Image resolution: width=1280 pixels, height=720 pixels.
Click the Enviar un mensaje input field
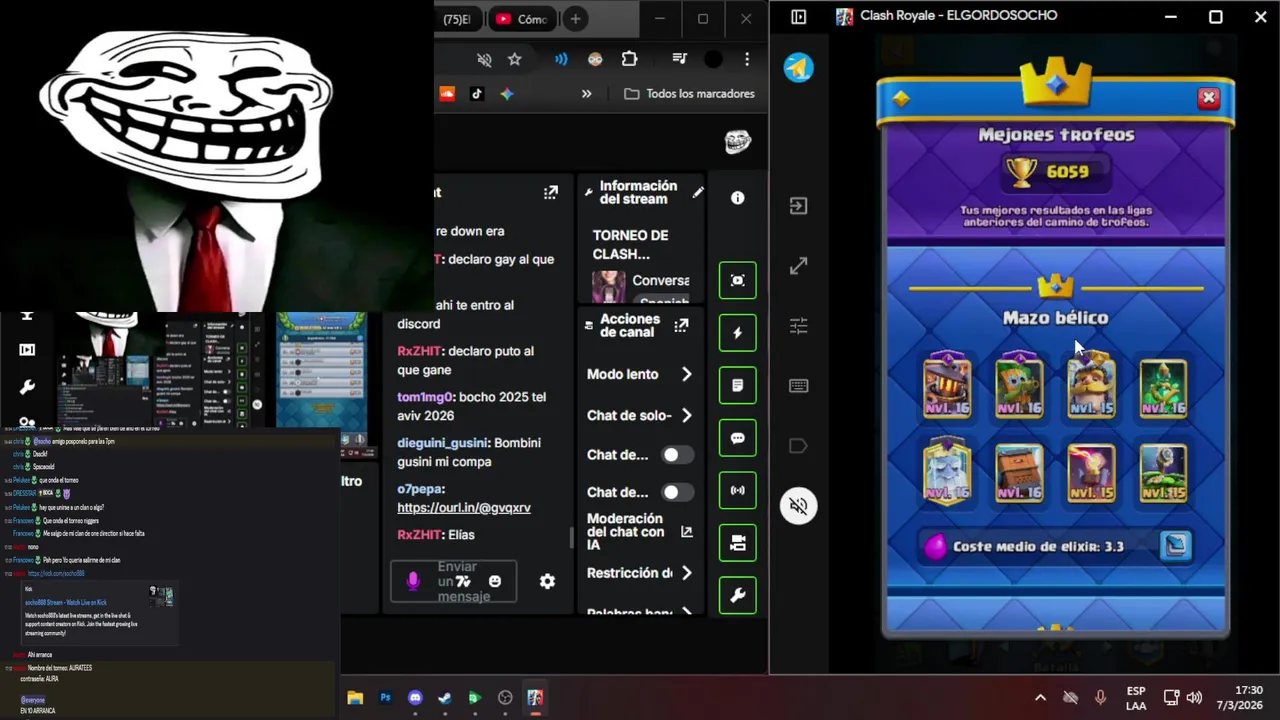click(454, 581)
